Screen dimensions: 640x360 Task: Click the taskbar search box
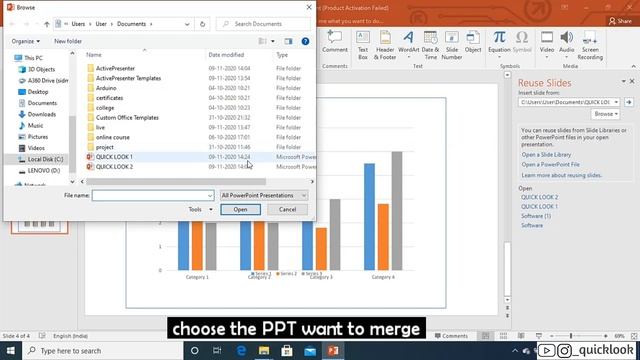(102, 351)
